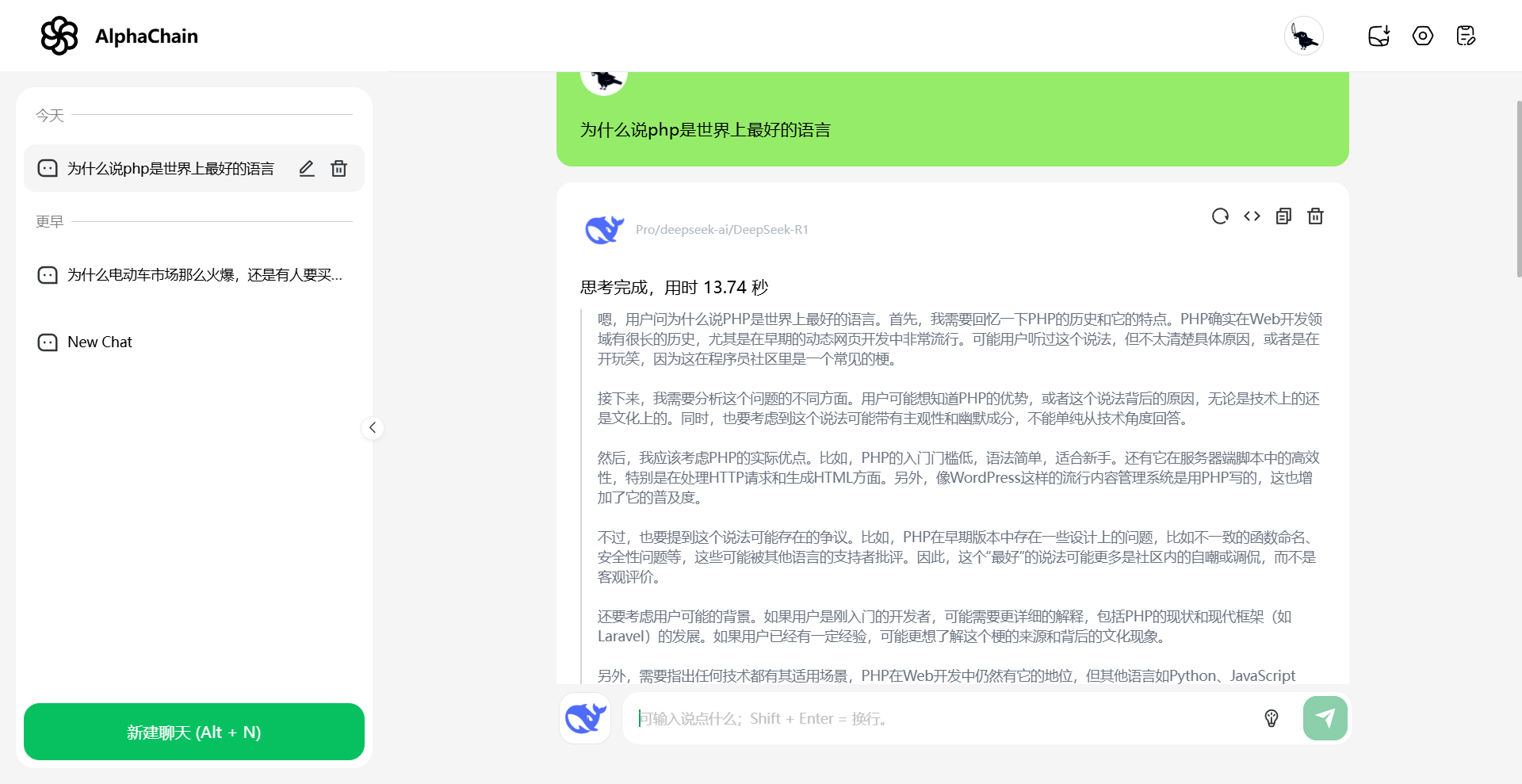Viewport: 1522px width, 784px height.
Task: Open the New Chat conversation
Action: click(x=194, y=342)
